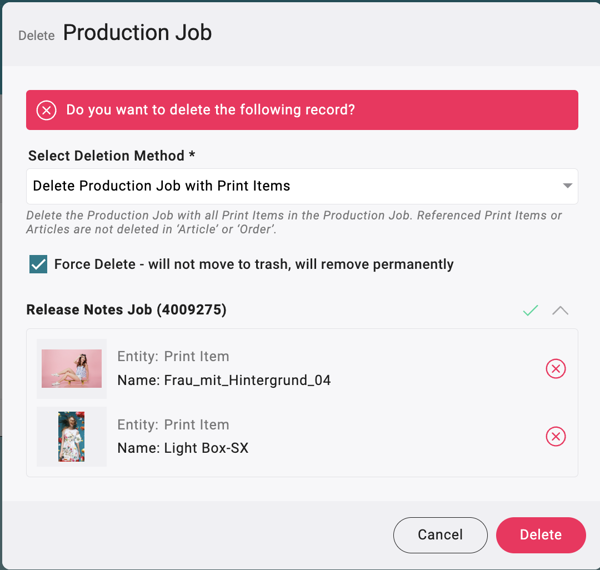Click the green checkmark beside Release Notes Job
Image resolution: width=600 pixels, height=570 pixels.
tap(530, 311)
